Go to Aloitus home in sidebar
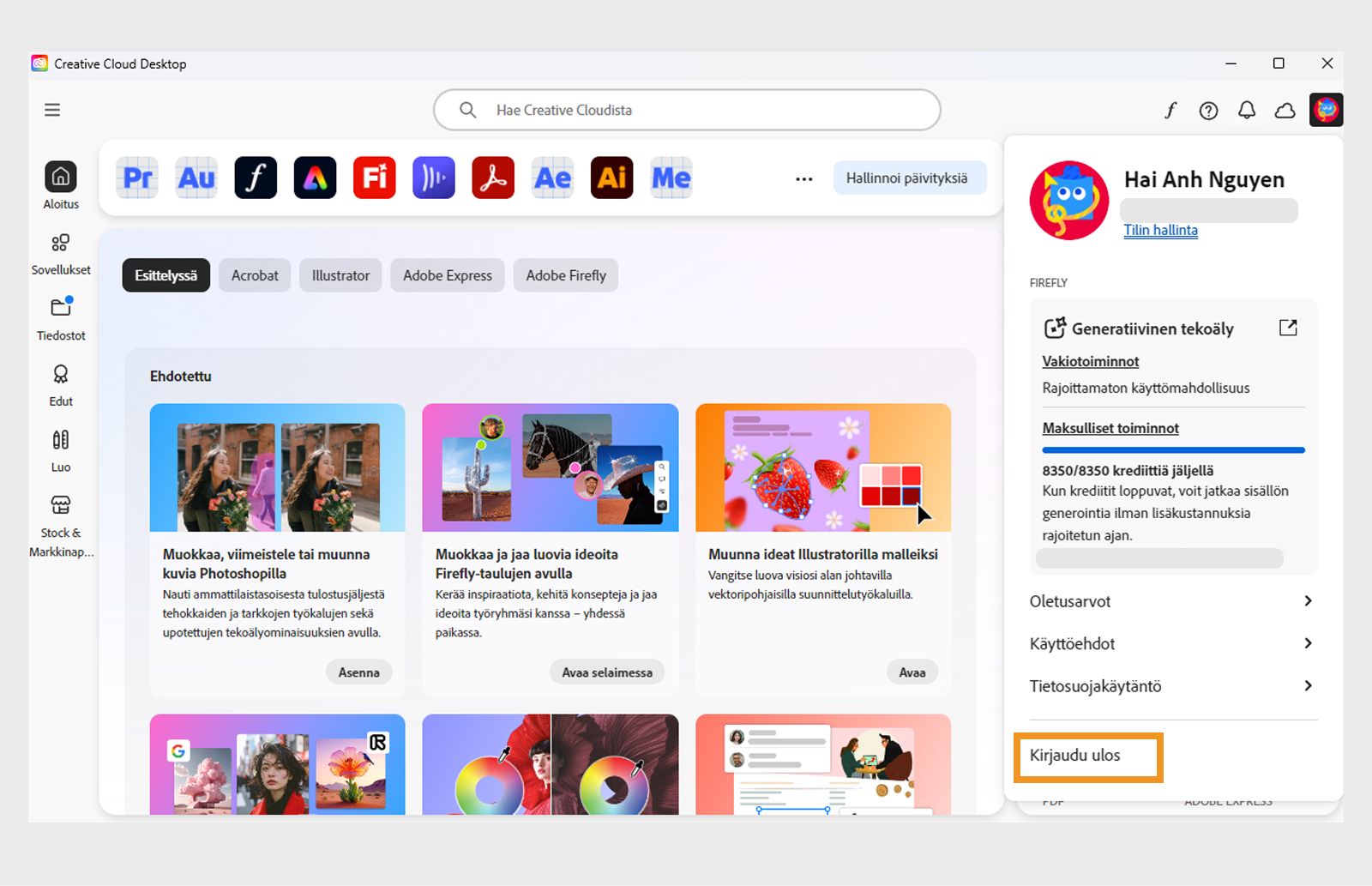 point(61,185)
